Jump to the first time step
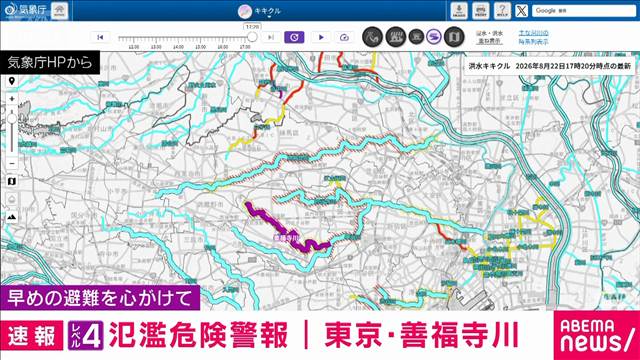 pyautogui.click(x=100, y=37)
